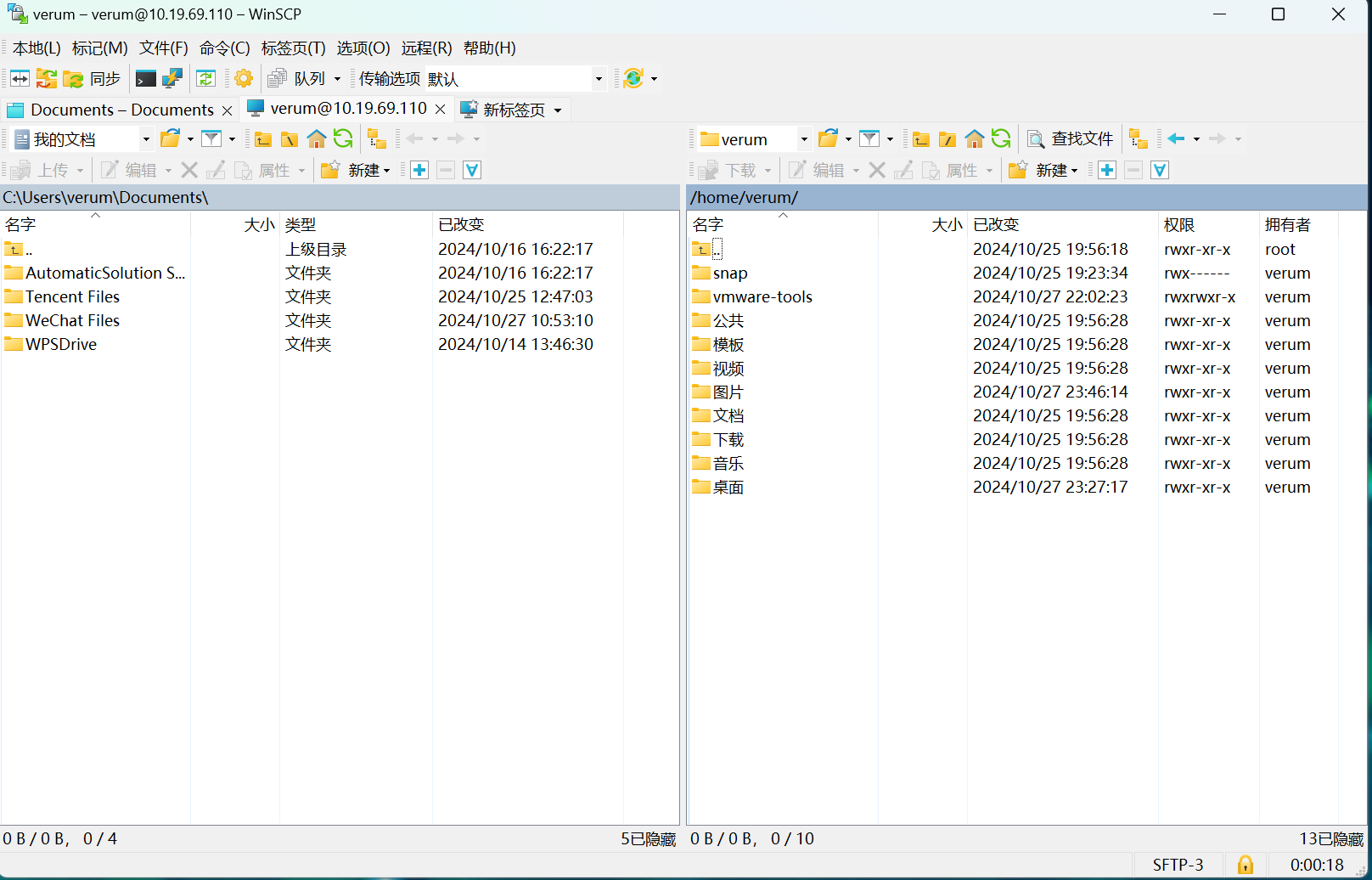Click local open directory folder icon

point(171,138)
